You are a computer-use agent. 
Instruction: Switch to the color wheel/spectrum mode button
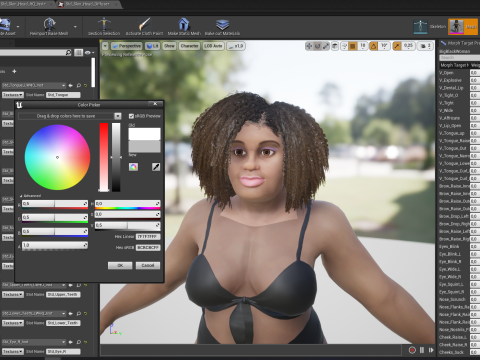tap(133, 167)
